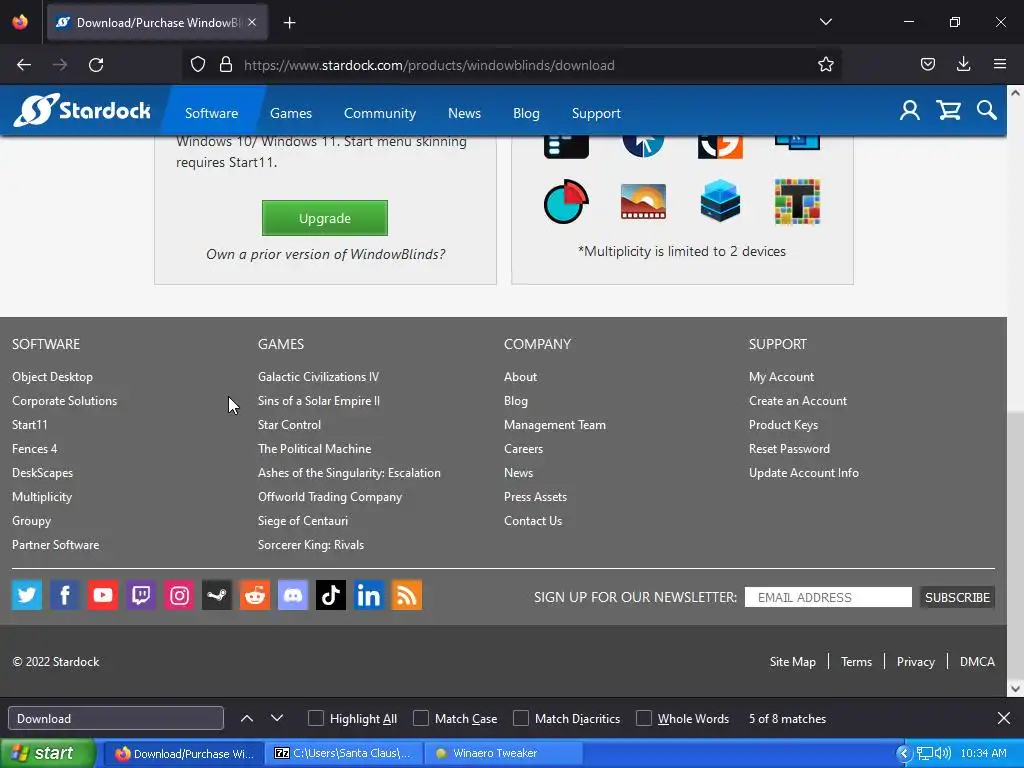Switch to the 7-Zip taskbar window

(344, 754)
